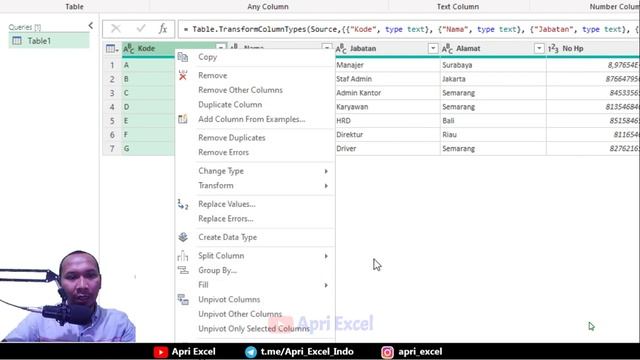Click the number type icon of No Hp column
Viewport: 640px width, 360px height.
click(553, 49)
